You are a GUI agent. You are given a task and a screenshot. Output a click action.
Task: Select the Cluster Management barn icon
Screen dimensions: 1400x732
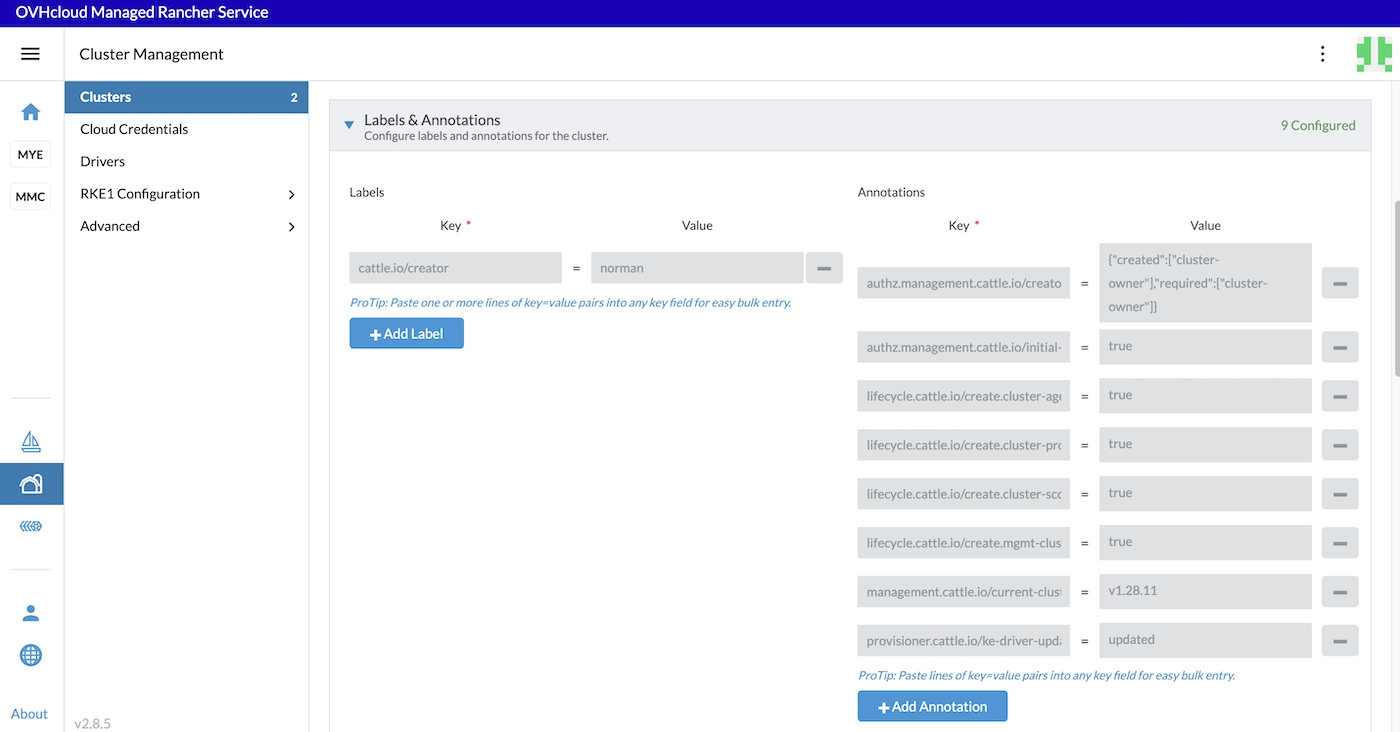tap(30, 483)
